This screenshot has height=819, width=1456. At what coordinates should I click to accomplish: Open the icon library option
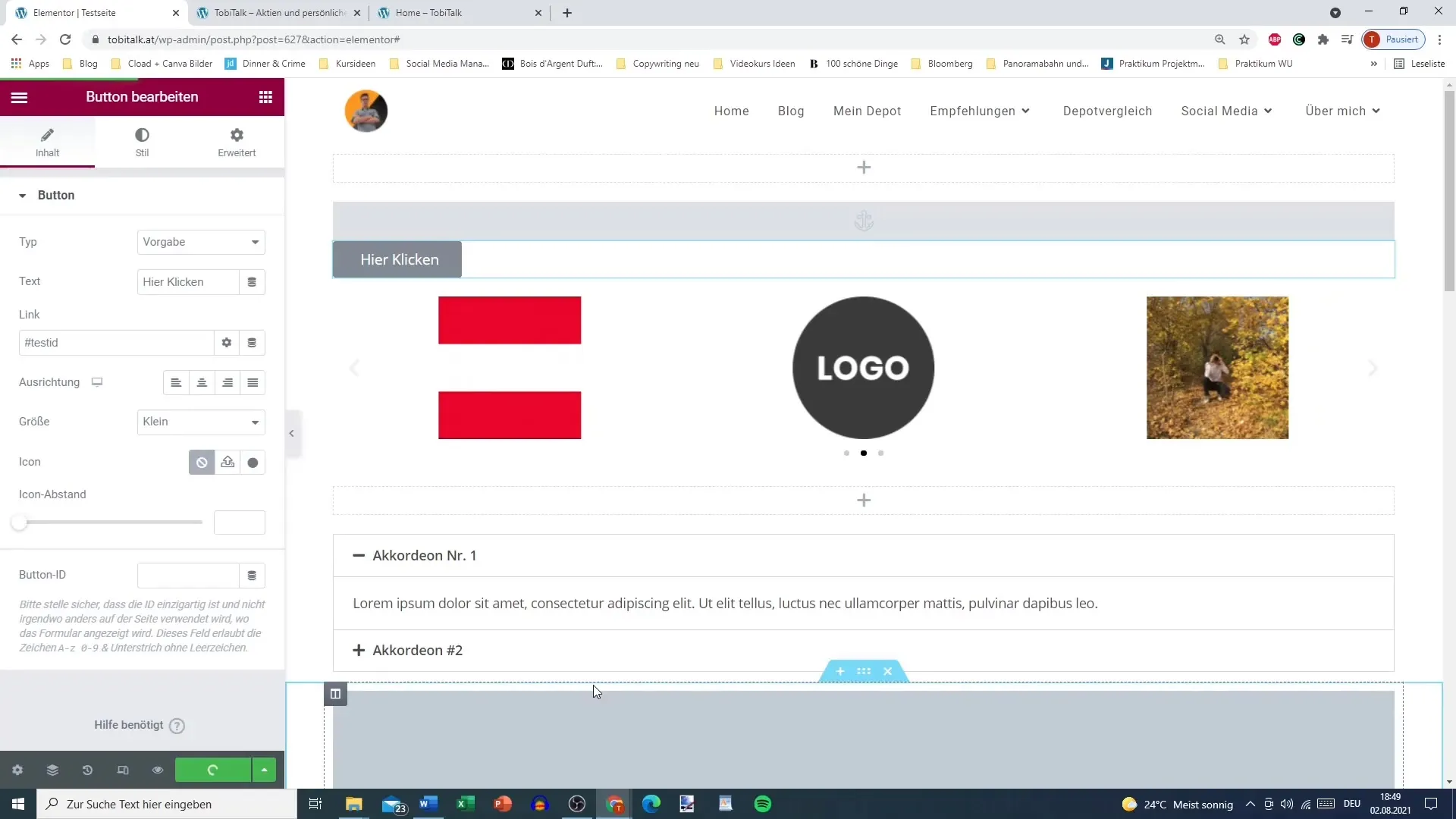pos(253,463)
